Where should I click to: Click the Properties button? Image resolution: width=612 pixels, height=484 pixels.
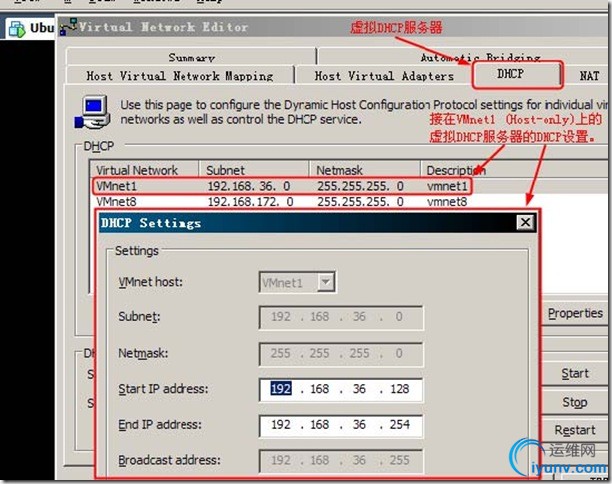575,313
